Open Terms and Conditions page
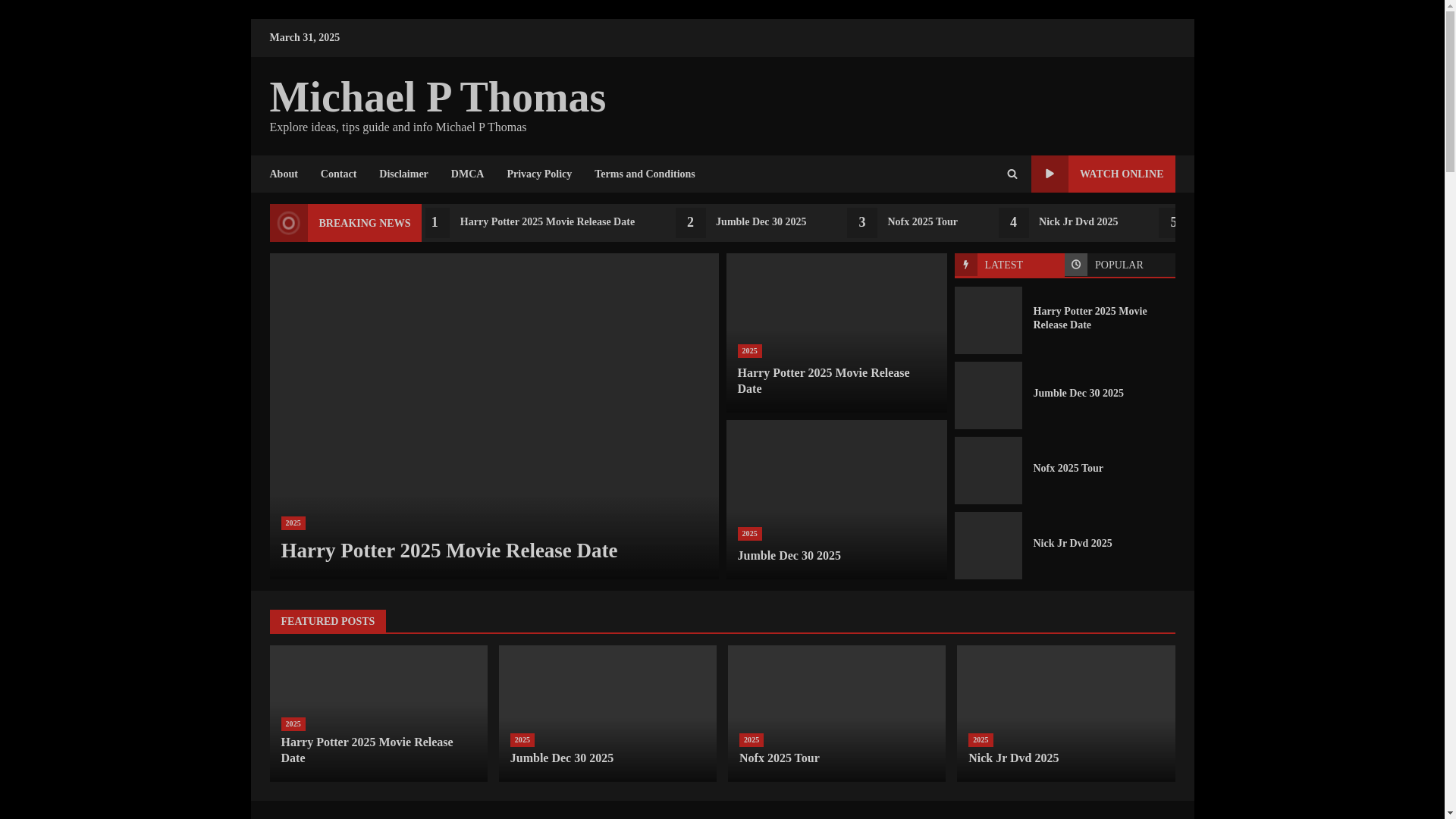This screenshot has height=819, width=1456. tap(645, 174)
